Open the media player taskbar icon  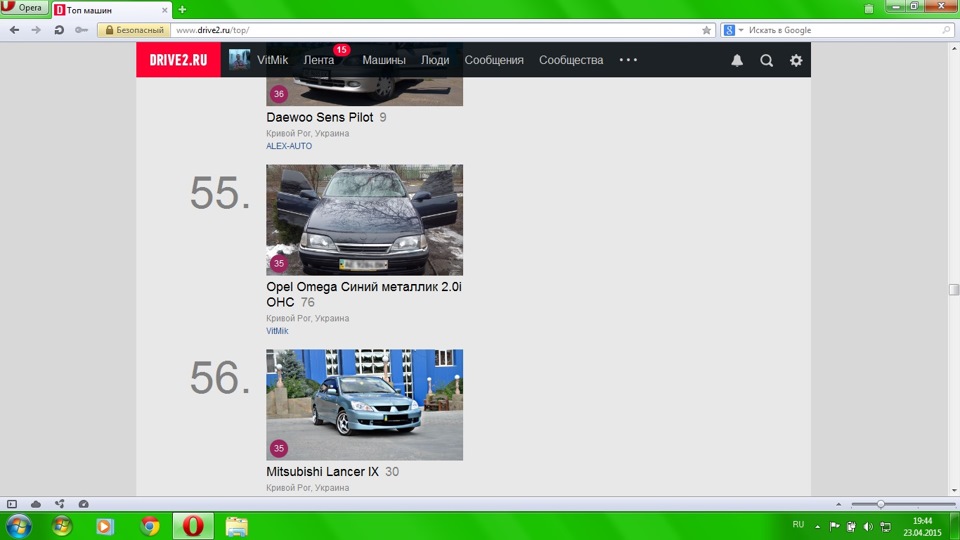(x=105, y=526)
